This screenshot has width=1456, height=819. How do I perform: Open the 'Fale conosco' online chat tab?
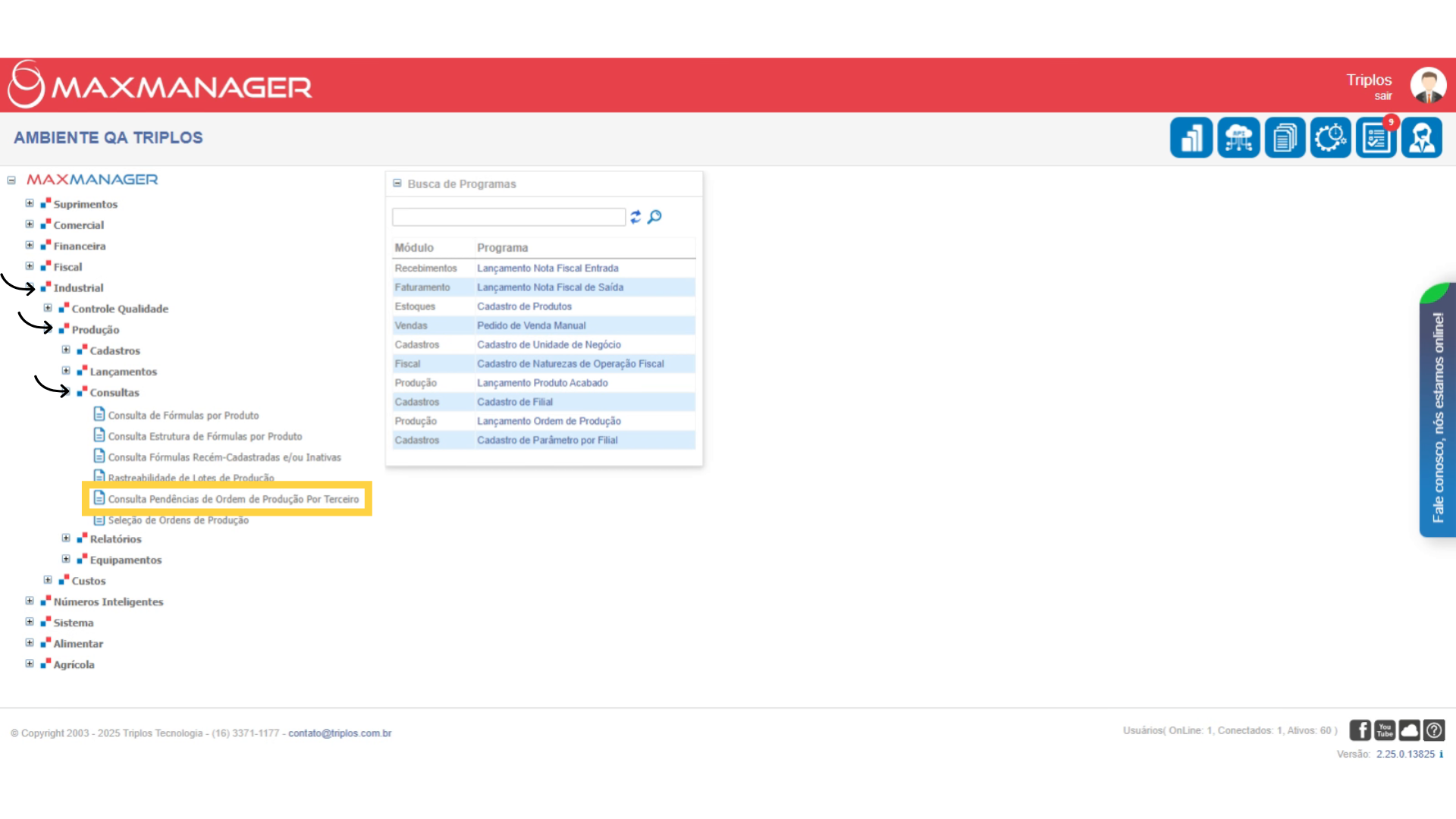click(1438, 410)
